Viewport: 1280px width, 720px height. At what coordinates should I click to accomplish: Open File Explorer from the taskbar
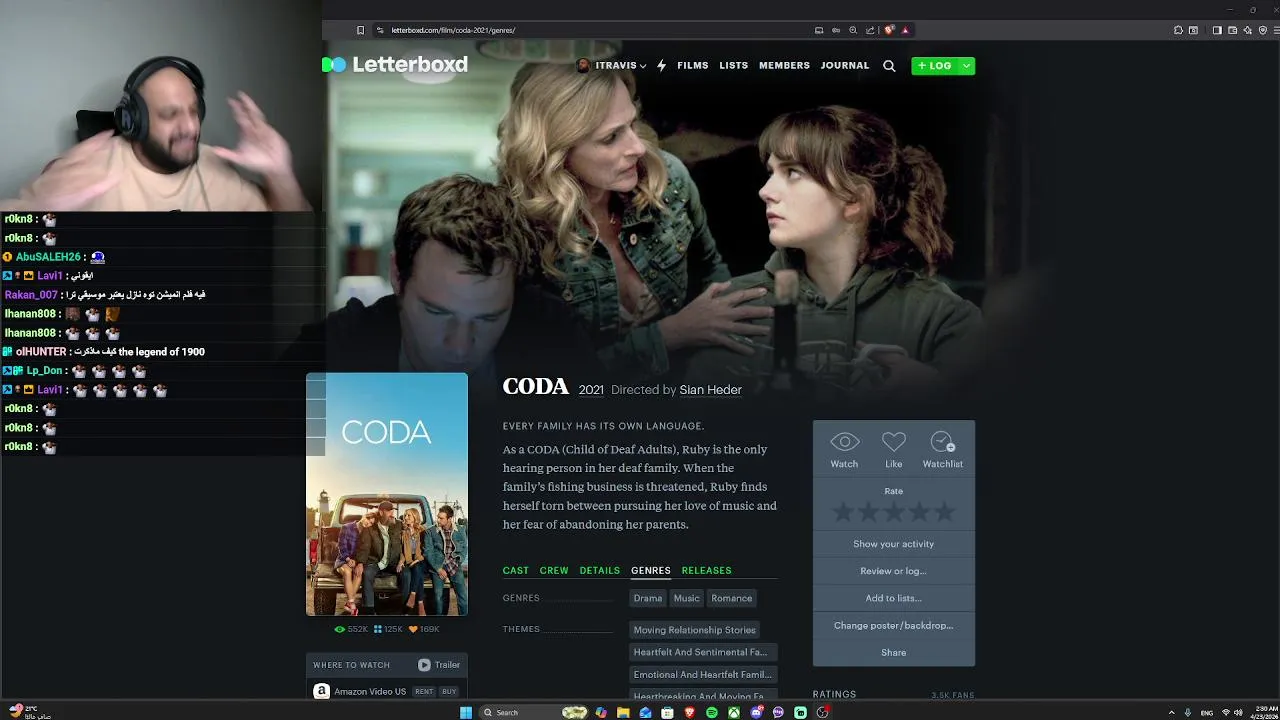[x=623, y=712]
